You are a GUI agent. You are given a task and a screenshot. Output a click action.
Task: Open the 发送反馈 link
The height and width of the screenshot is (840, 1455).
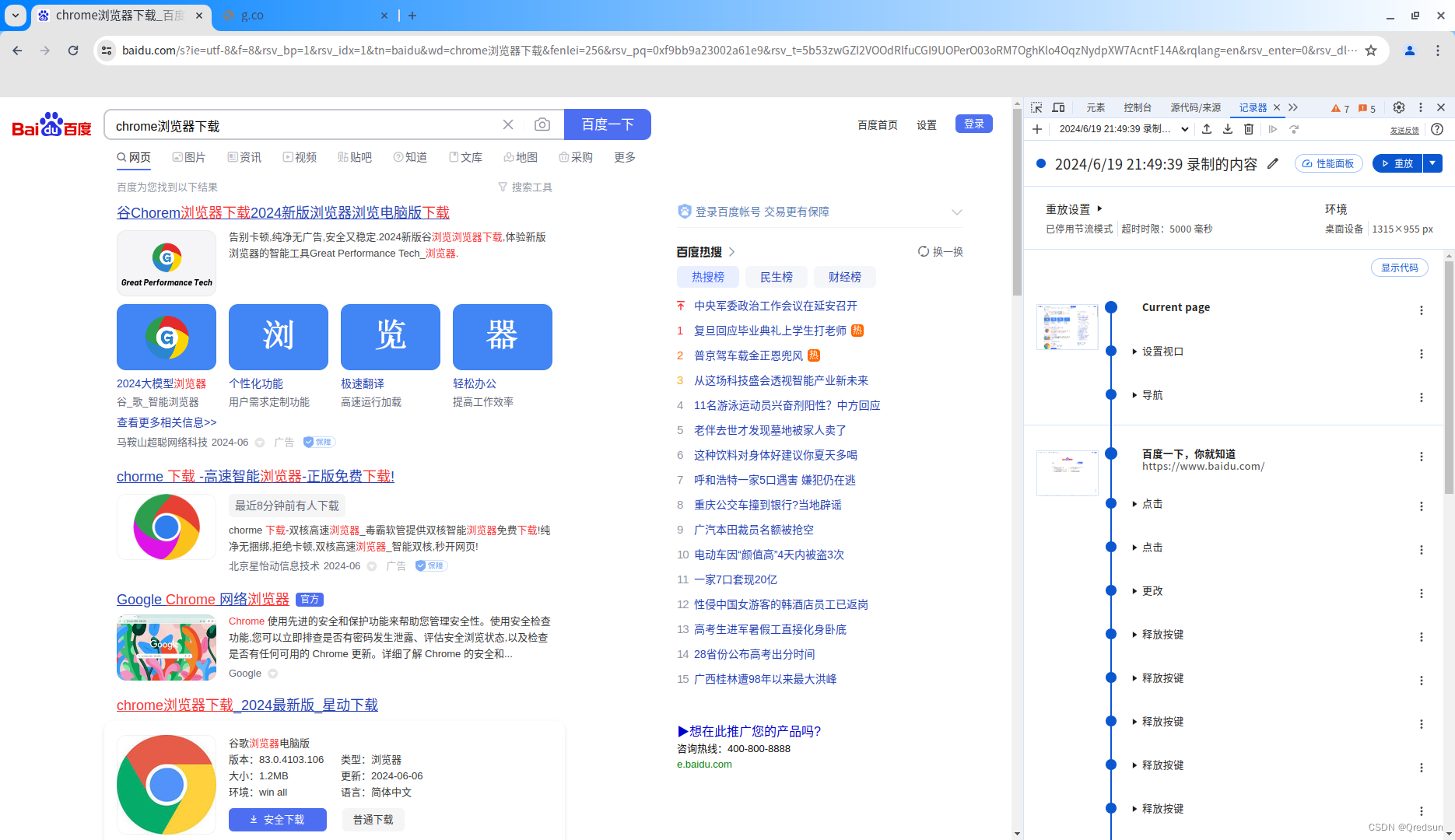(x=1404, y=131)
